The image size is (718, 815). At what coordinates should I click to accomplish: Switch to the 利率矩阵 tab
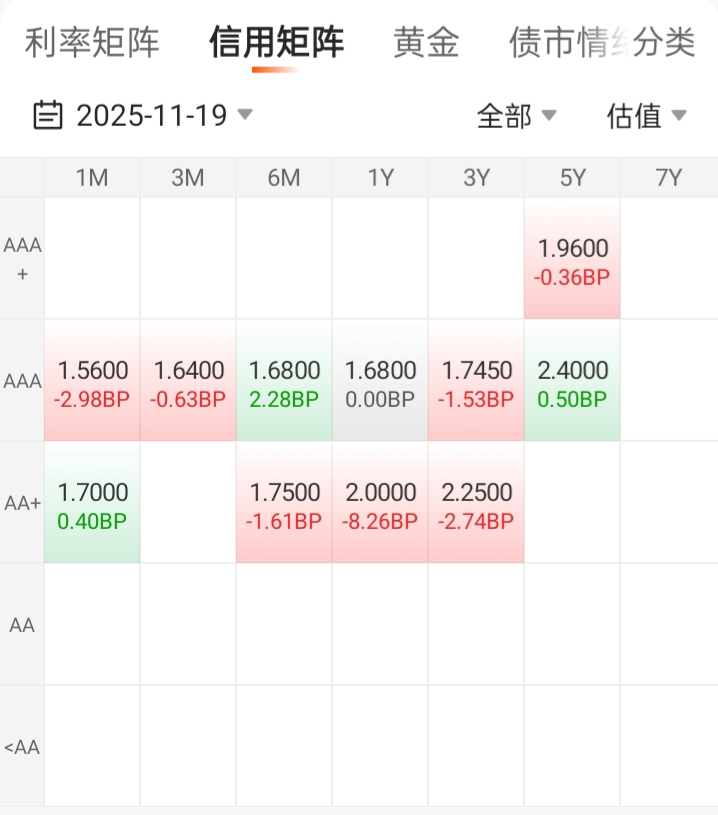point(92,43)
